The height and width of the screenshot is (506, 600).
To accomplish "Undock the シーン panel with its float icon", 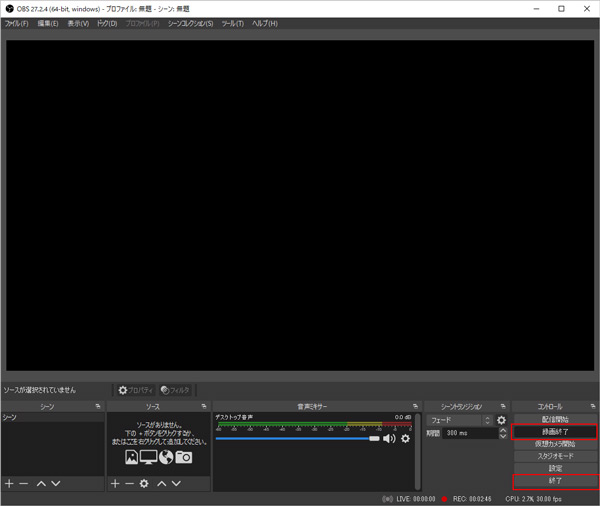I will pos(98,406).
